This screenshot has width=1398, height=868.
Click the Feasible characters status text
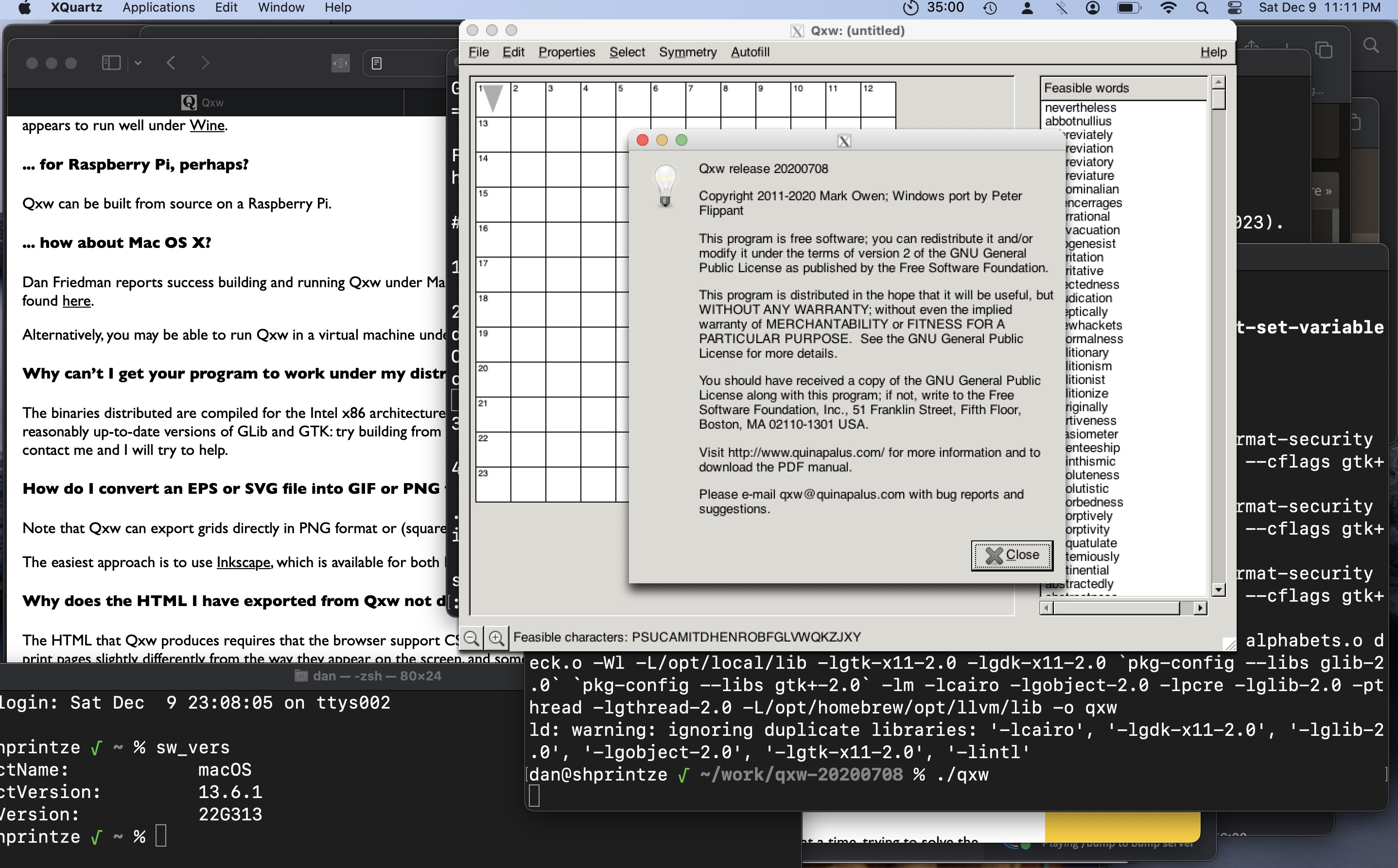point(687,637)
